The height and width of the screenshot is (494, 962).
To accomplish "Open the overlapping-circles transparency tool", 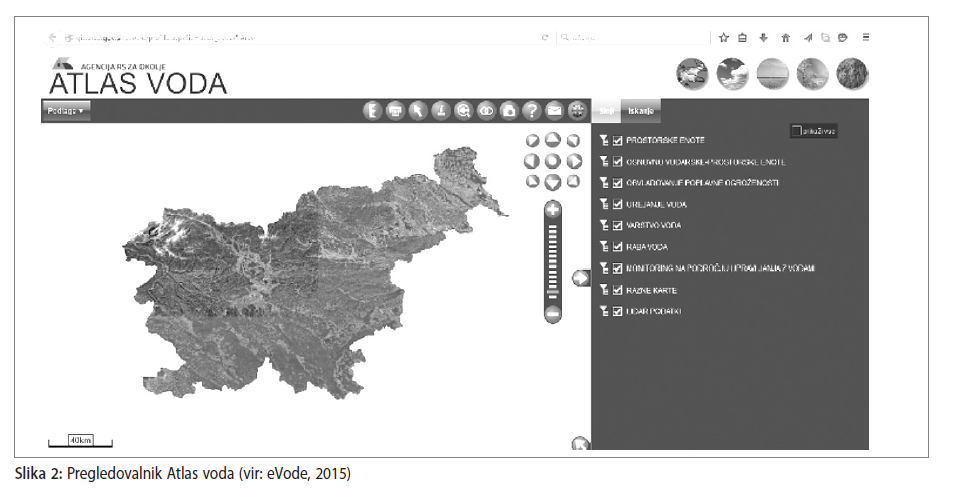I will (487, 110).
